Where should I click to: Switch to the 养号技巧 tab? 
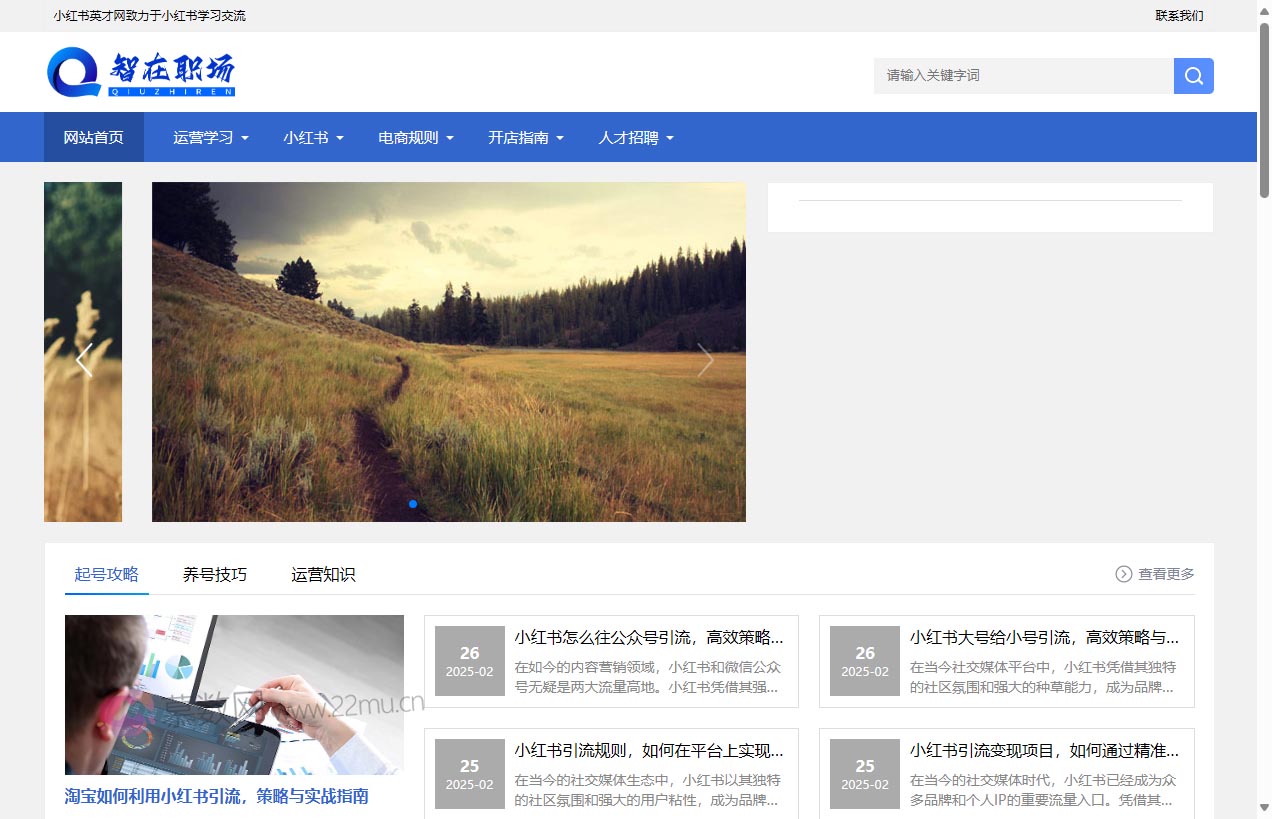tap(215, 574)
